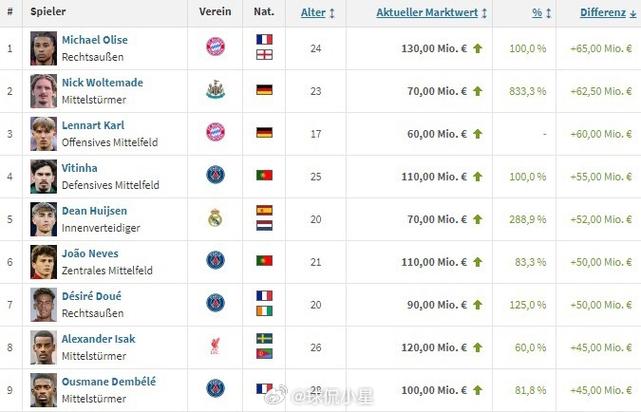Click Vitinha's player portrait thumbnail
The image size is (641, 412).
click(43, 175)
